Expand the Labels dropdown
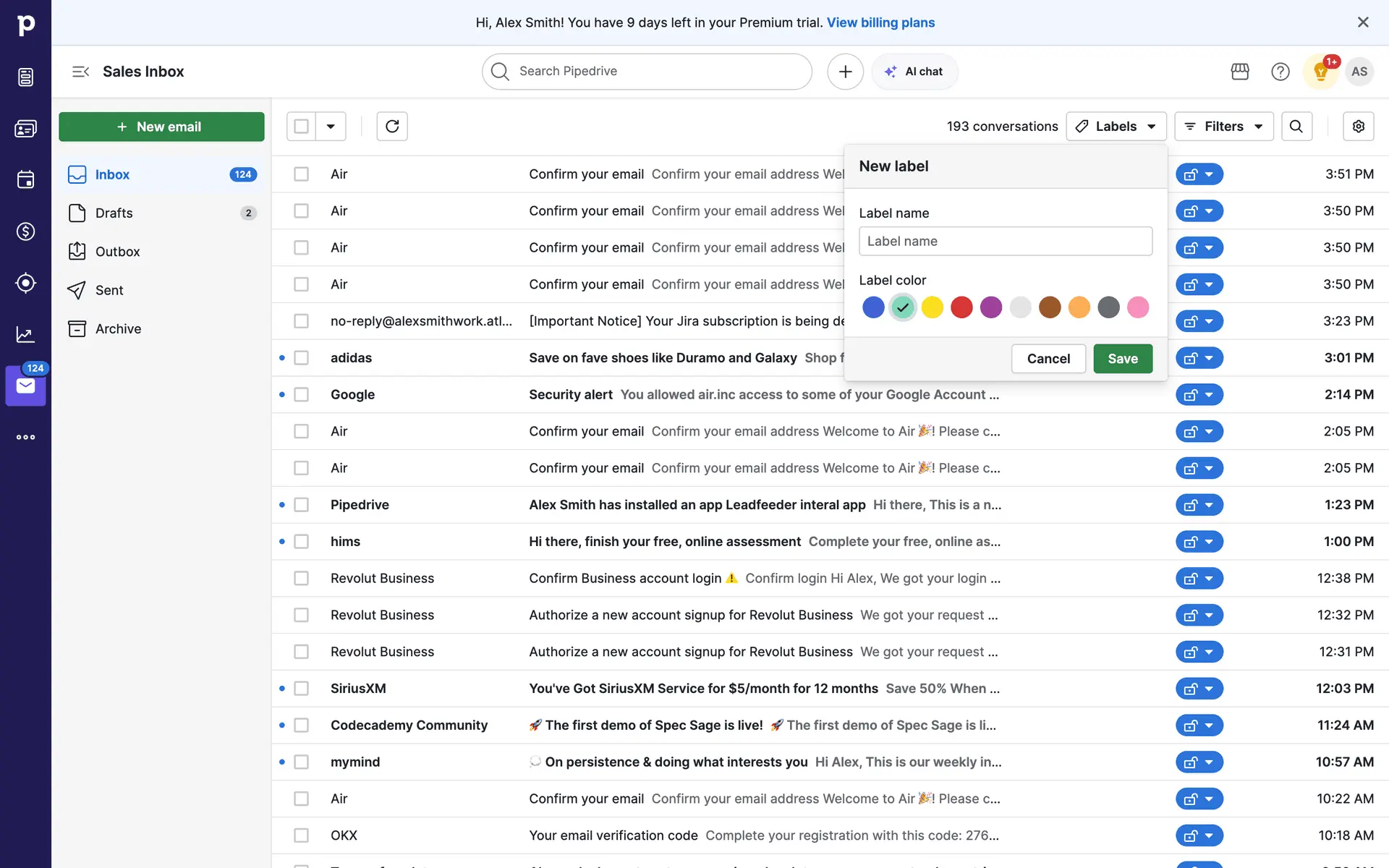This screenshot has width=1389, height=868. 1116,127
